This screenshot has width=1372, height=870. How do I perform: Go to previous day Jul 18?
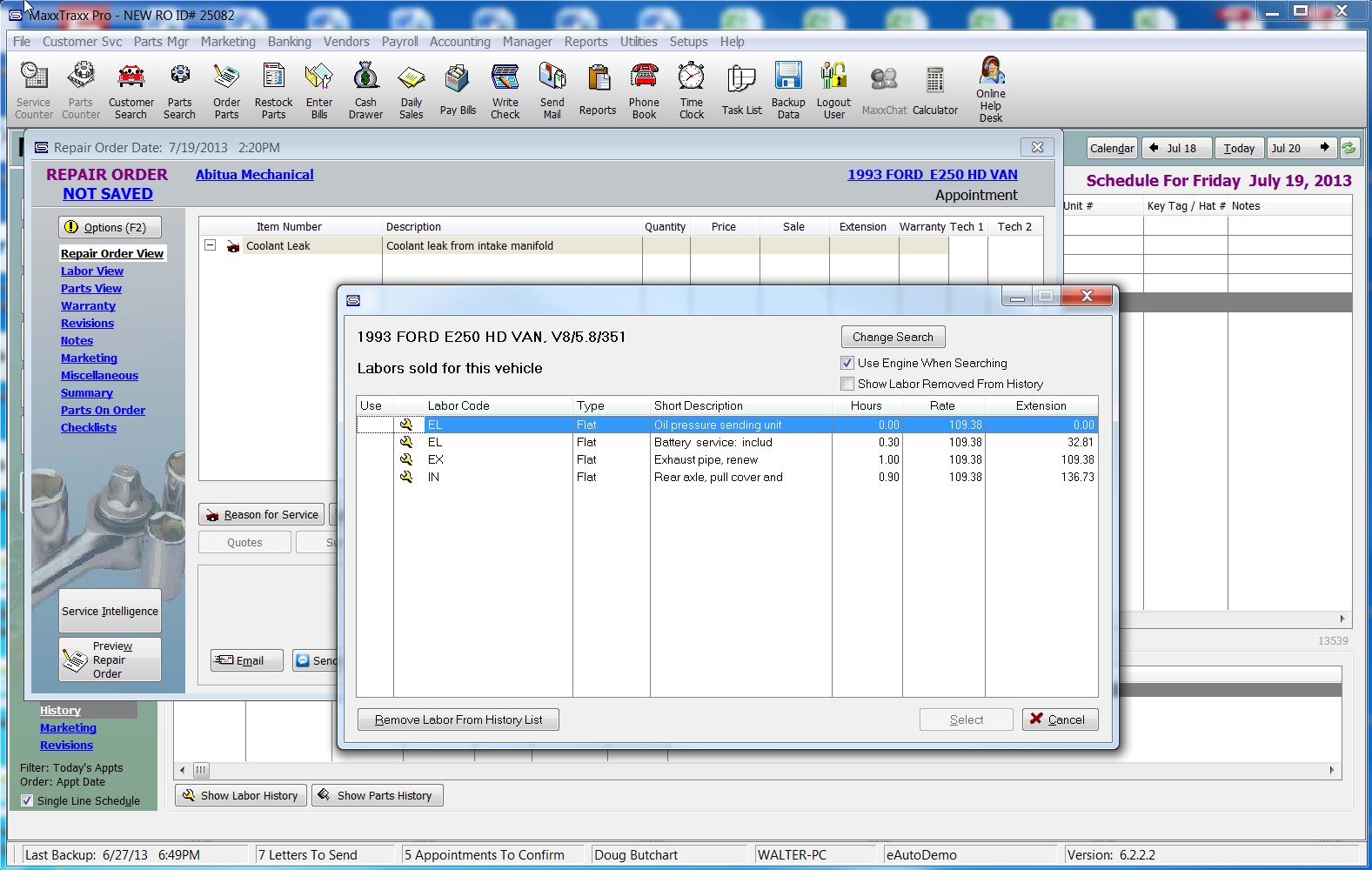[x=1176, y=148]
